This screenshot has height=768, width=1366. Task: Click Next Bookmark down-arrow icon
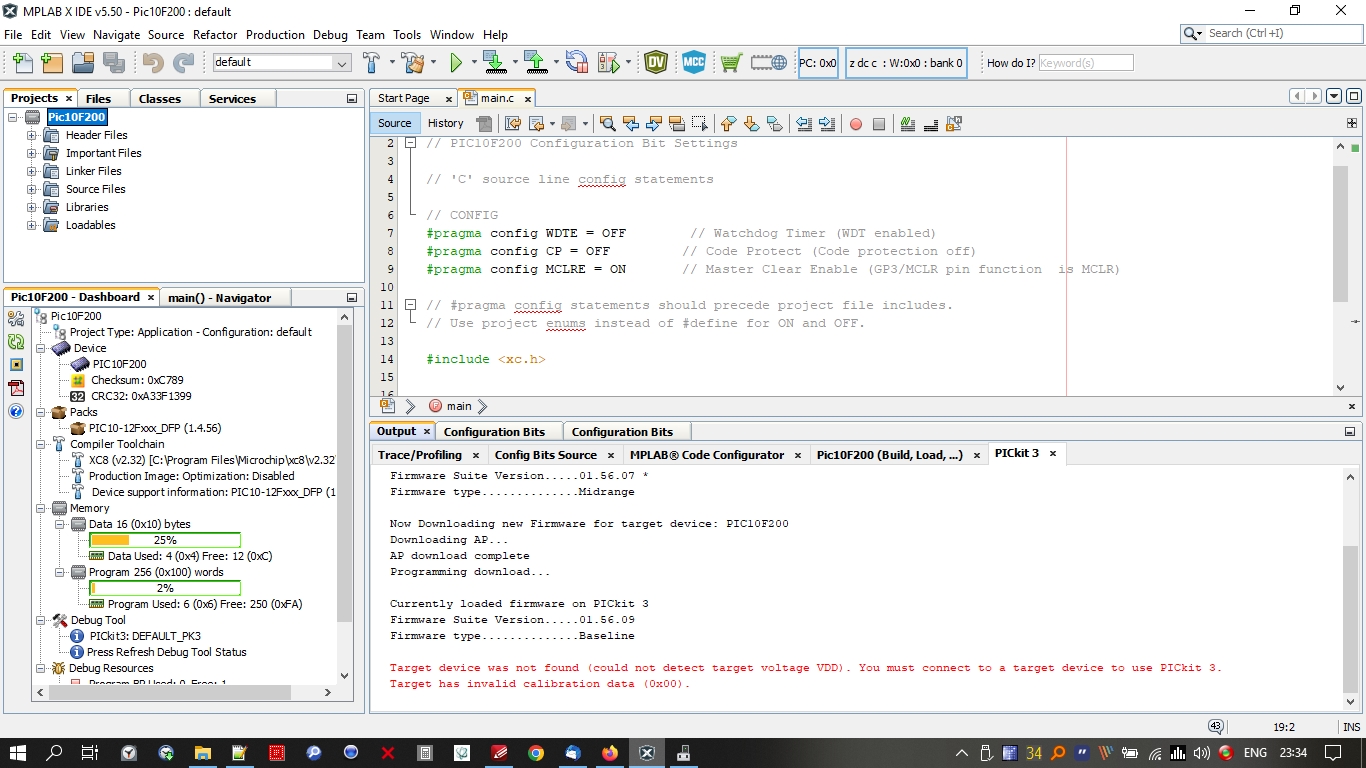pos(751,124)
